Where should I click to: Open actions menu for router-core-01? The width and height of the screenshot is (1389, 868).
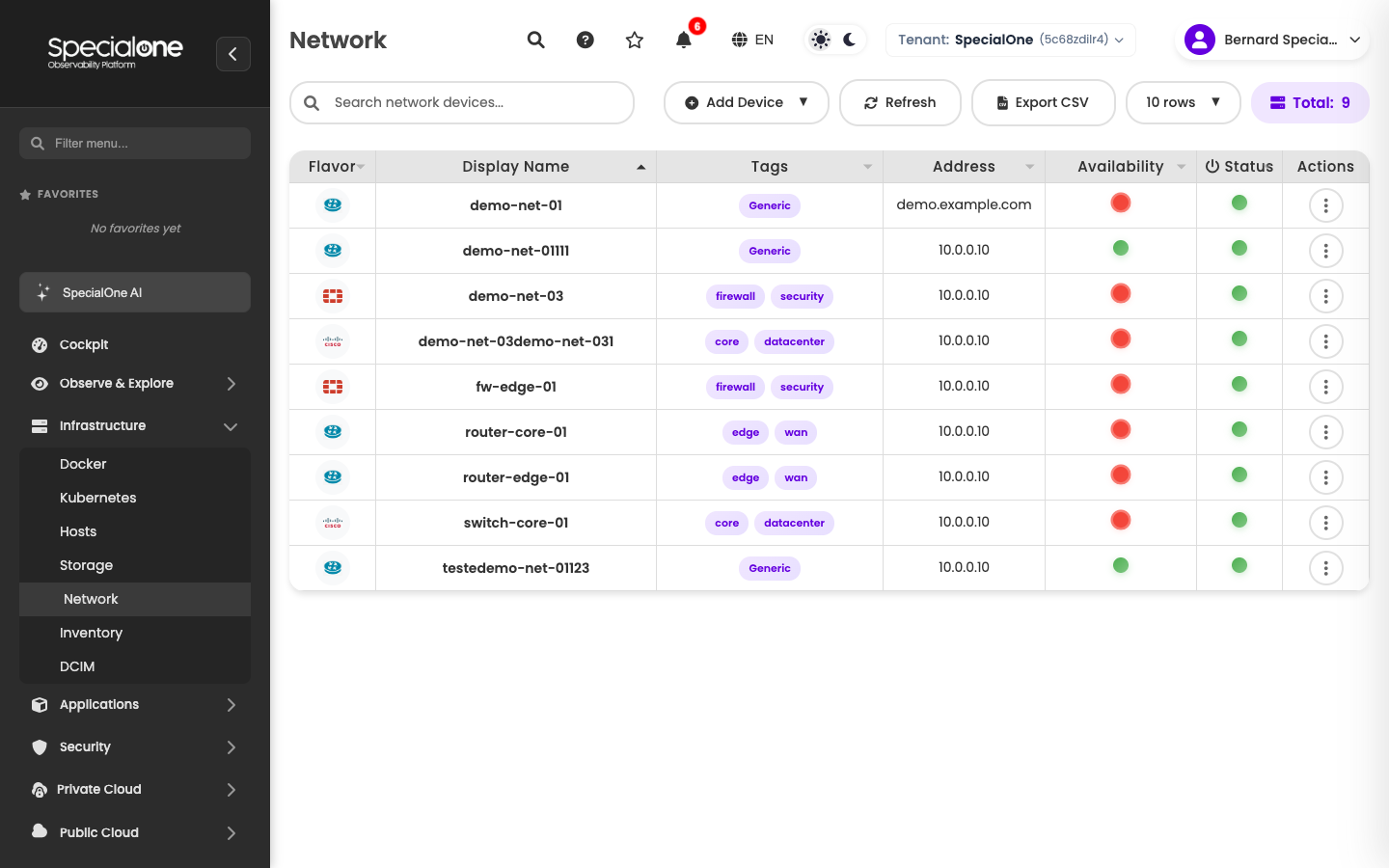[1326, 432]
